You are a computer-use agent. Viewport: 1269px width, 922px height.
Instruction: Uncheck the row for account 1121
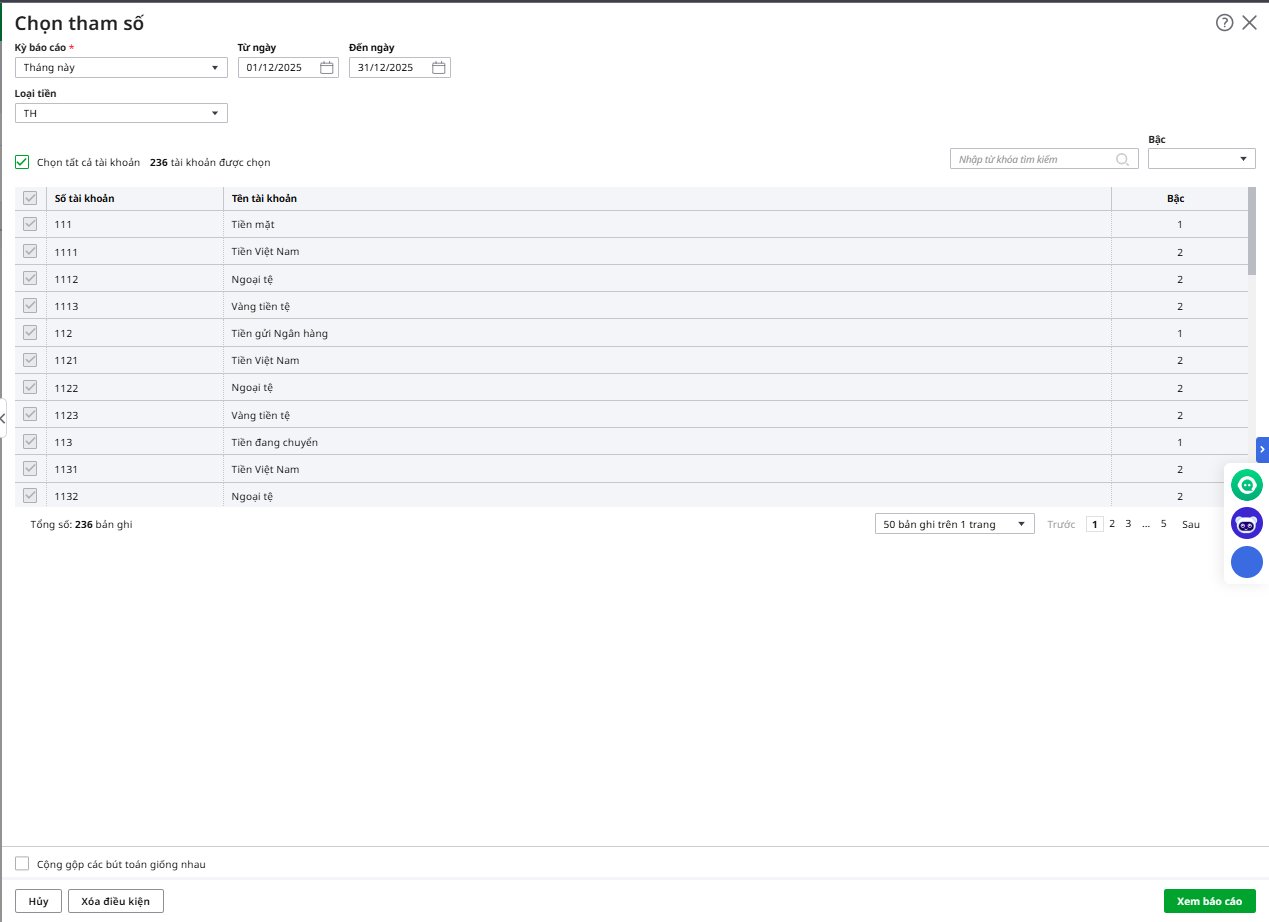coord(30,360)
